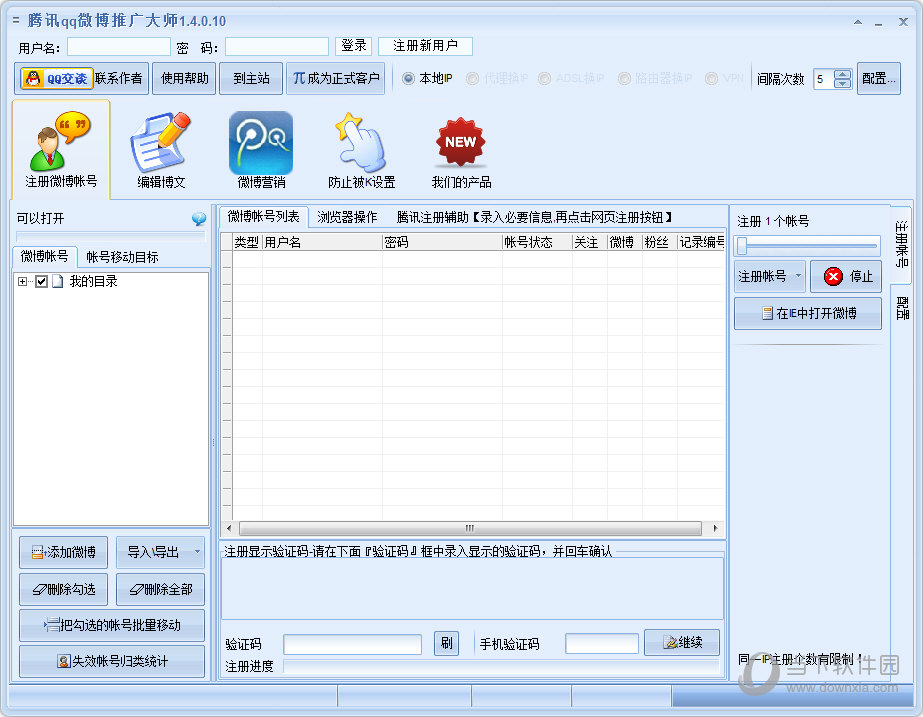Focus the 手机验证码 input field

[602, 644]
